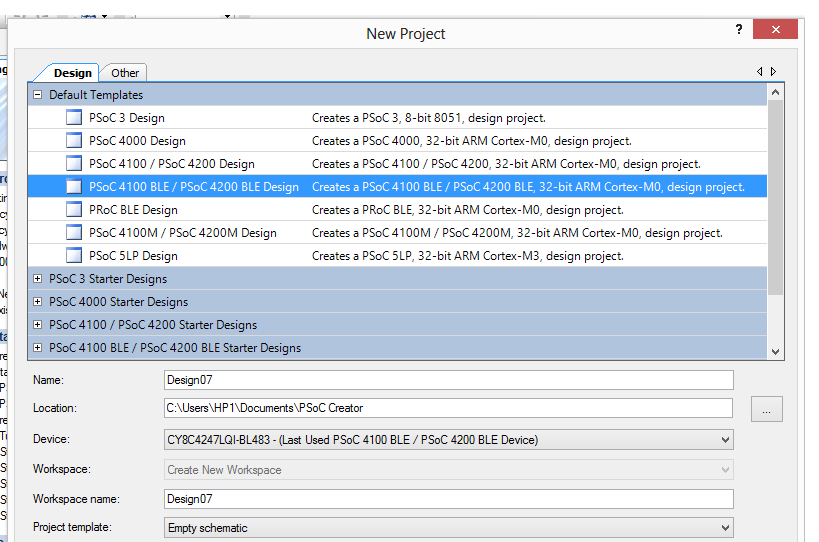Click the help question mark icon
This screenshot has width=819, height=542.
[739, 30]
